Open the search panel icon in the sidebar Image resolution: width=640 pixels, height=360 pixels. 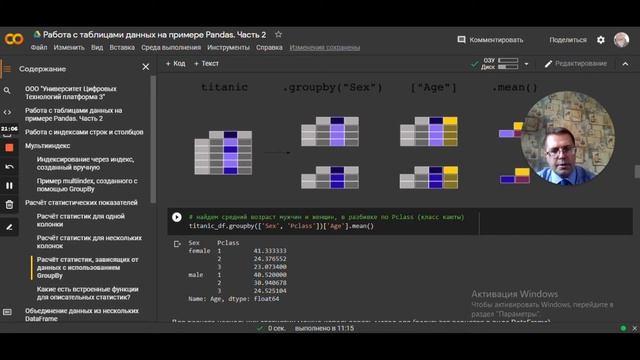7,90
